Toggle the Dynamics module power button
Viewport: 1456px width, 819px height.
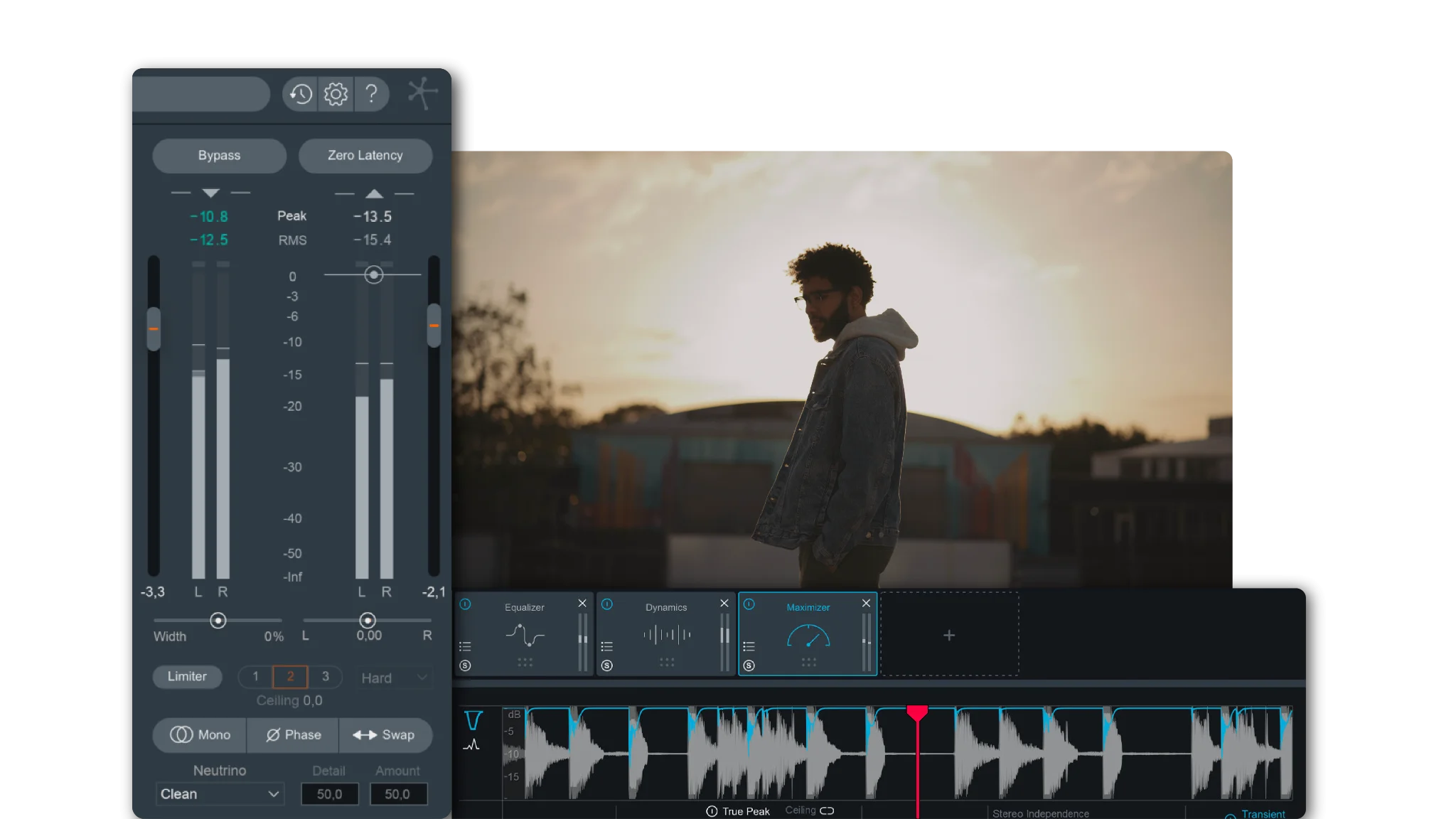point(606,604)
